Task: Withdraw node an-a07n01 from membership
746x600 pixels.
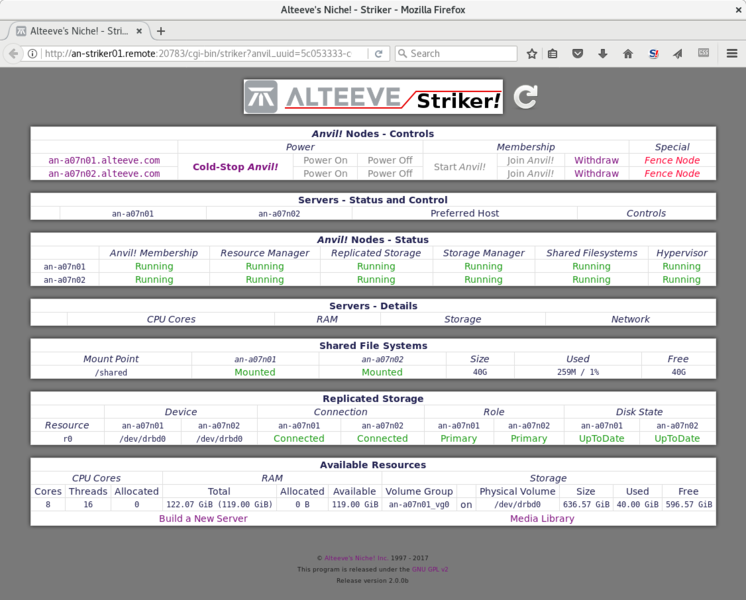Action: 596,160
